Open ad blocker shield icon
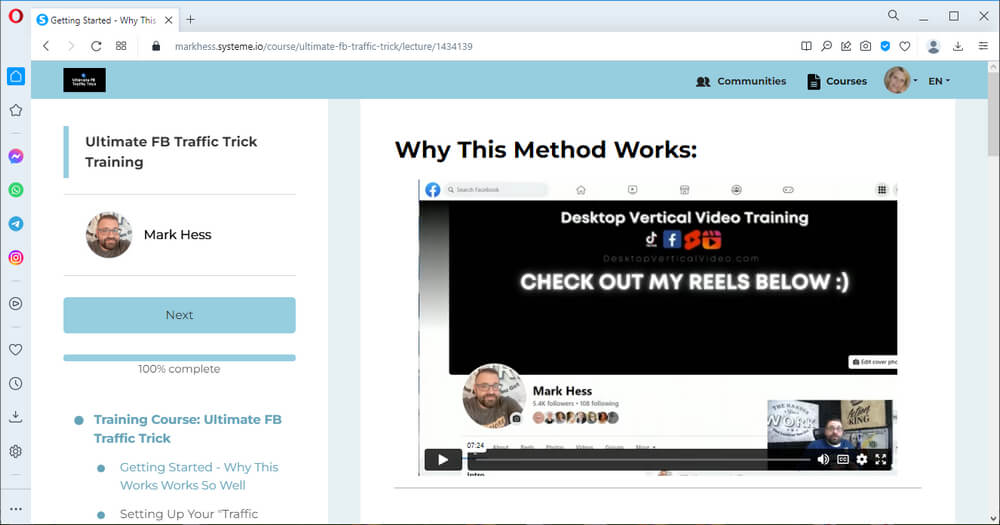The image size is (1000, 525). tap(885, 46)
